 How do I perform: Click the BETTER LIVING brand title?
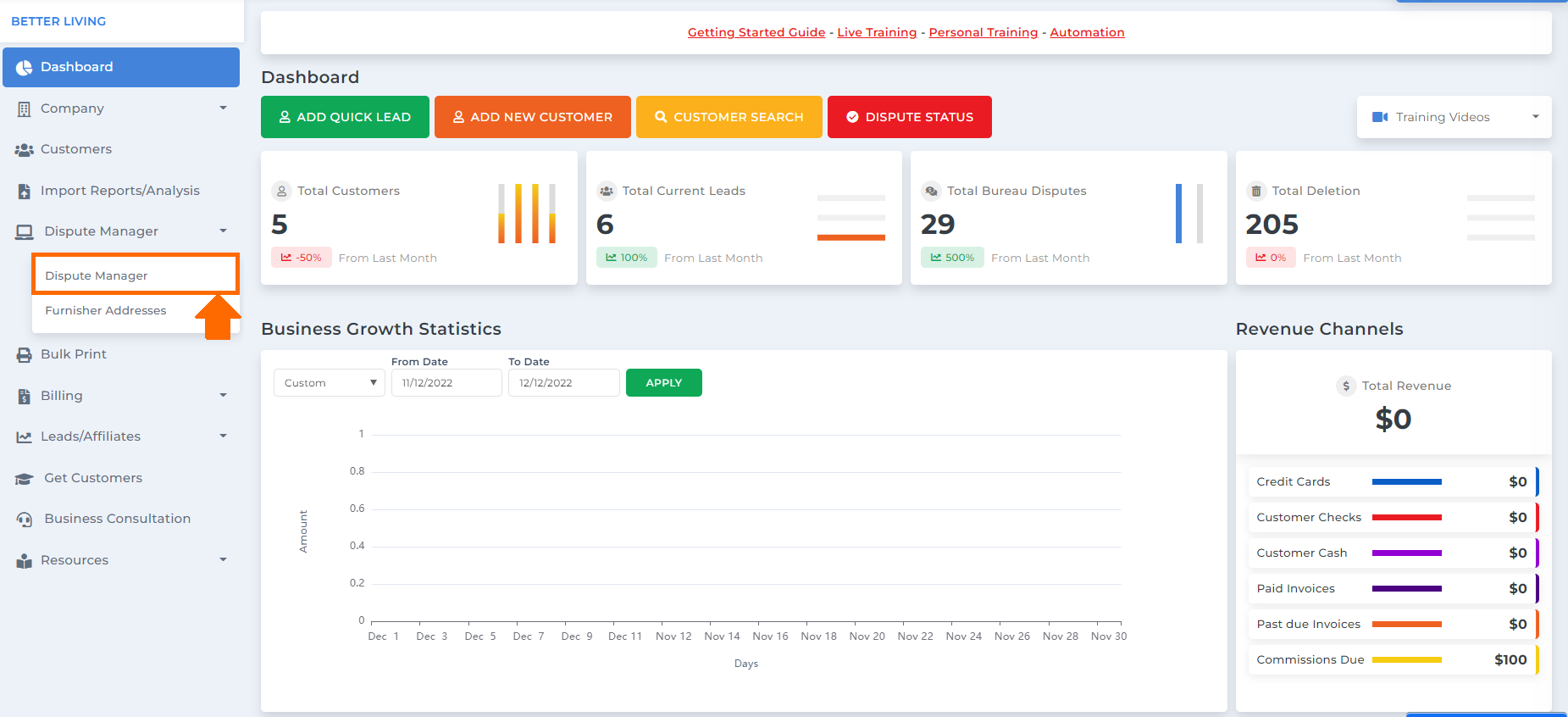[x=58, y=21]
